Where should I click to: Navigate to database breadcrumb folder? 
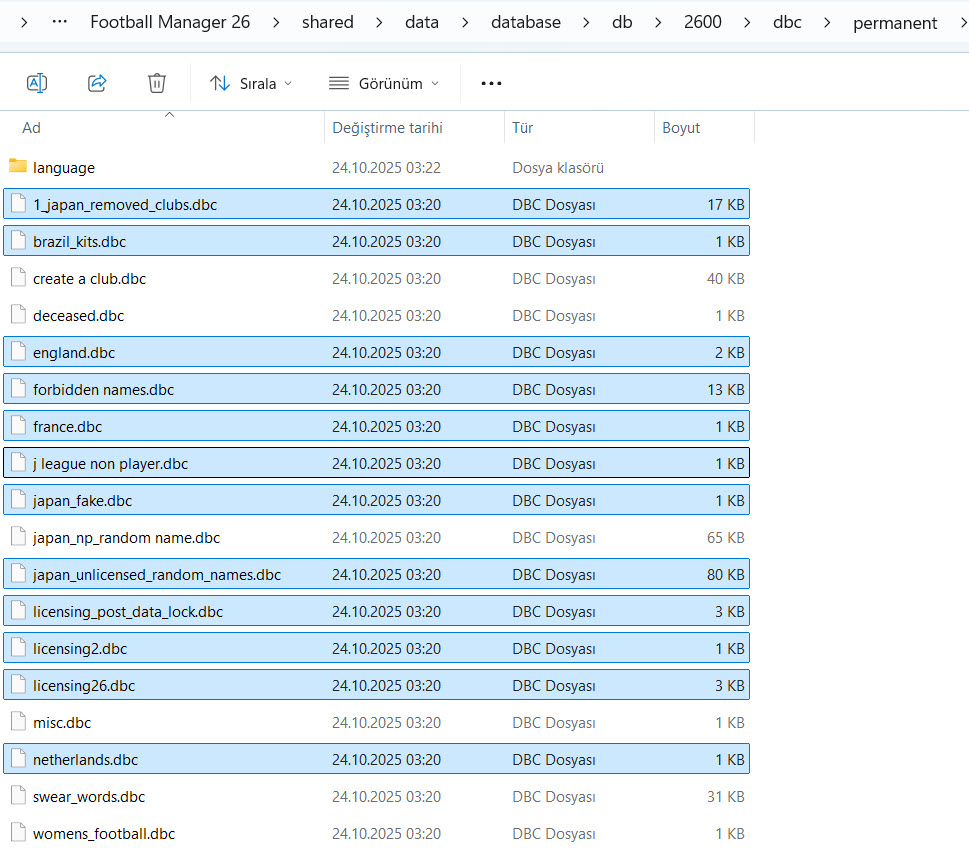tap(526, 22)
